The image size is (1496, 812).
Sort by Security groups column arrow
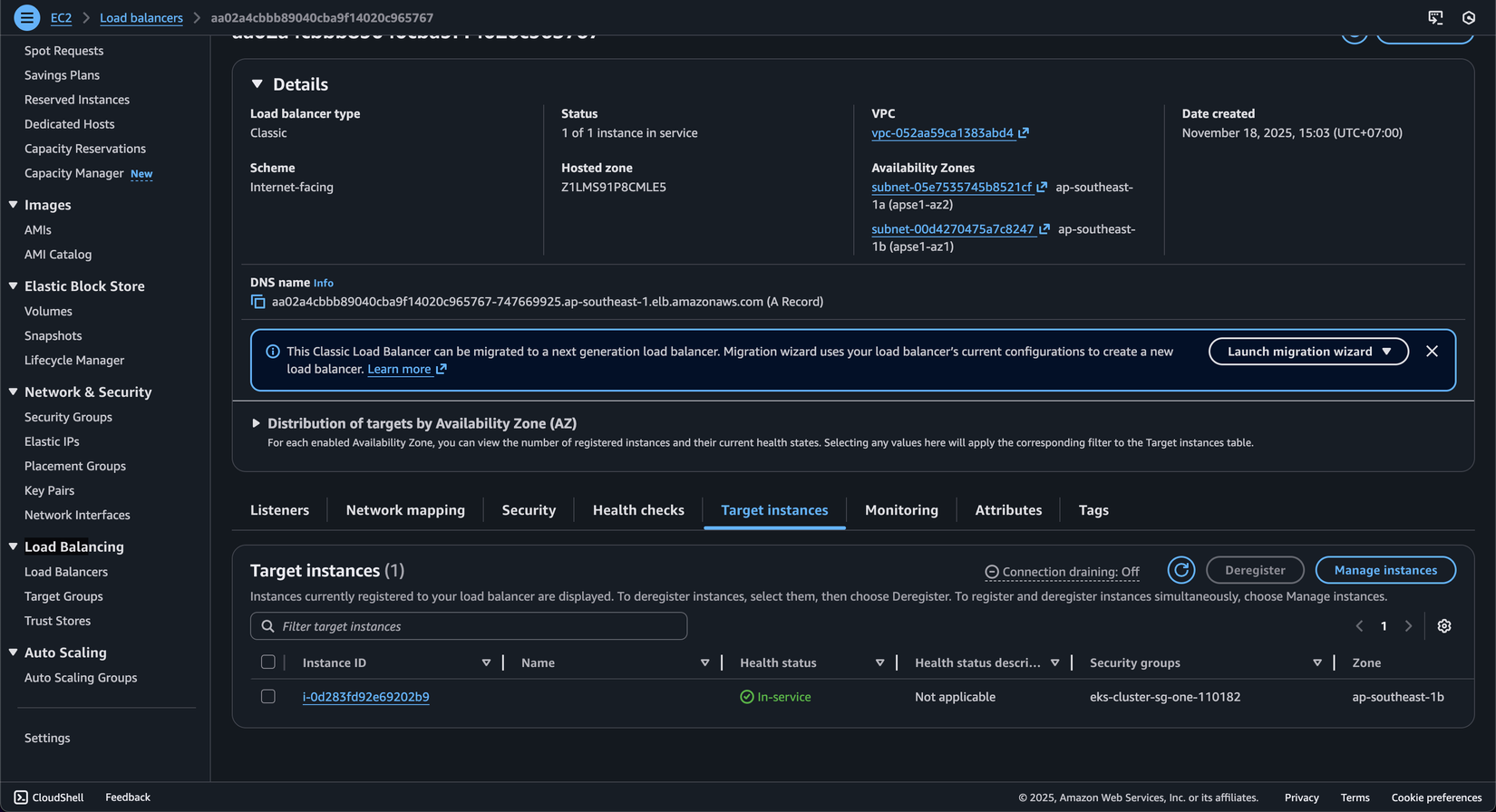1316,663
